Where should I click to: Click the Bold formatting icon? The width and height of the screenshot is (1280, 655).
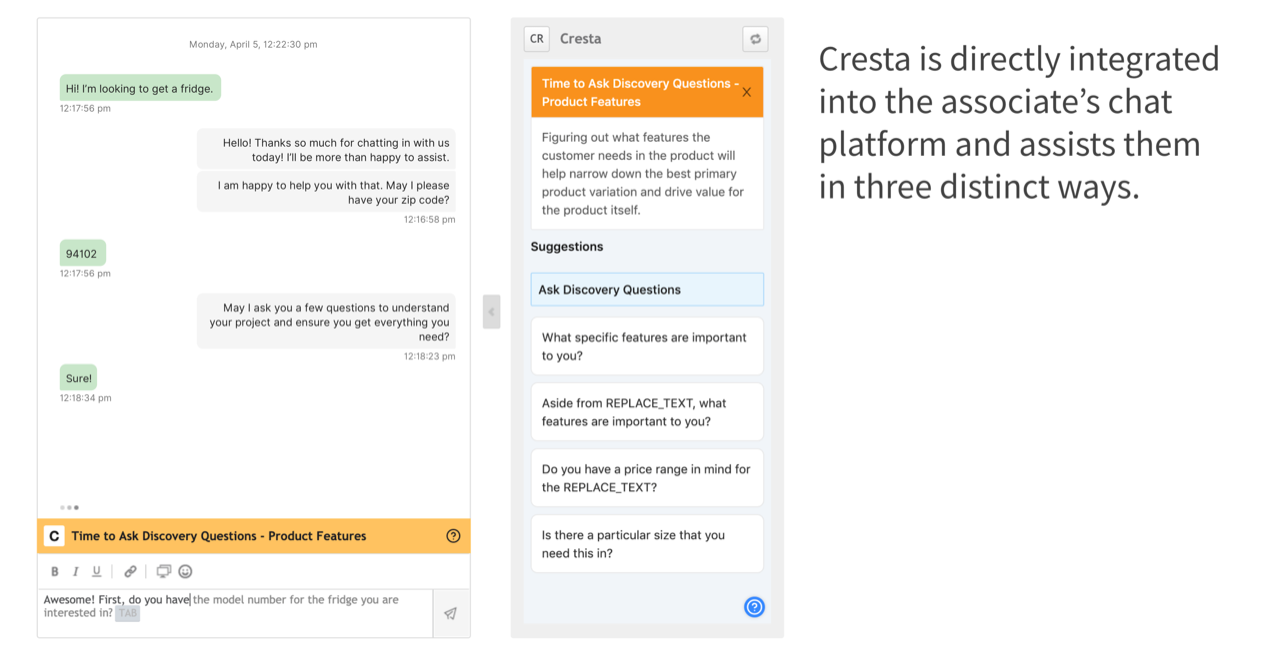click(x=55, y=572)
